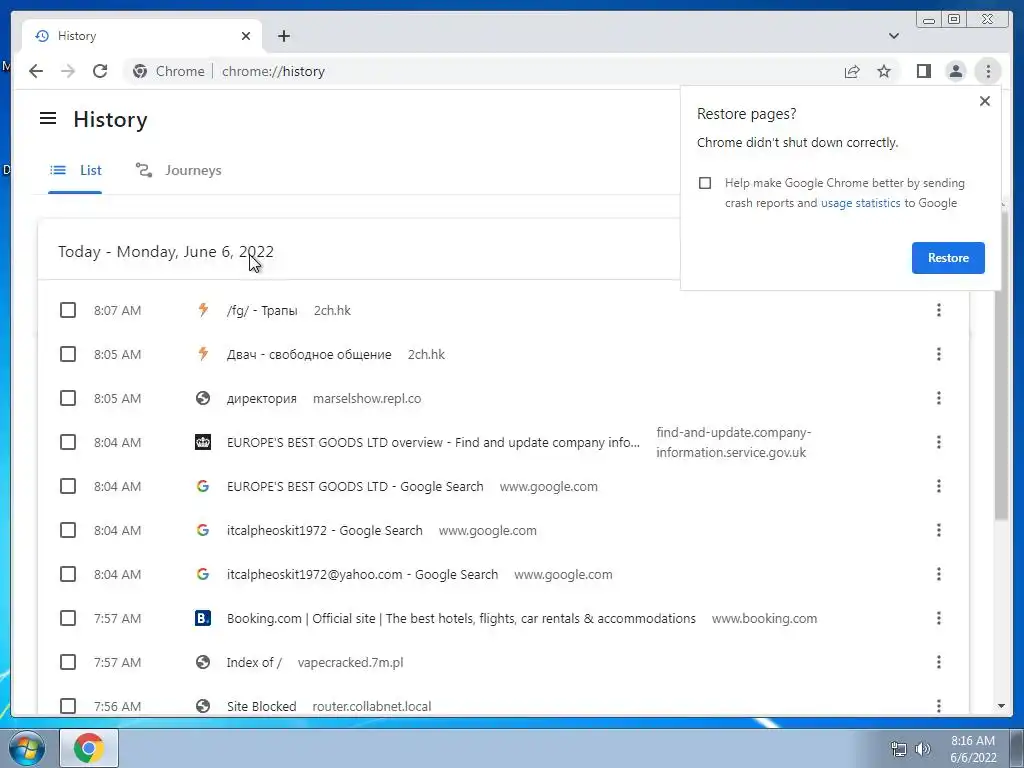The width and height of the screenshot is (1024, 768).
Task: Check the EUROPE'S BEST GOODS LTD overview checkbox
Action: [68, 442]
